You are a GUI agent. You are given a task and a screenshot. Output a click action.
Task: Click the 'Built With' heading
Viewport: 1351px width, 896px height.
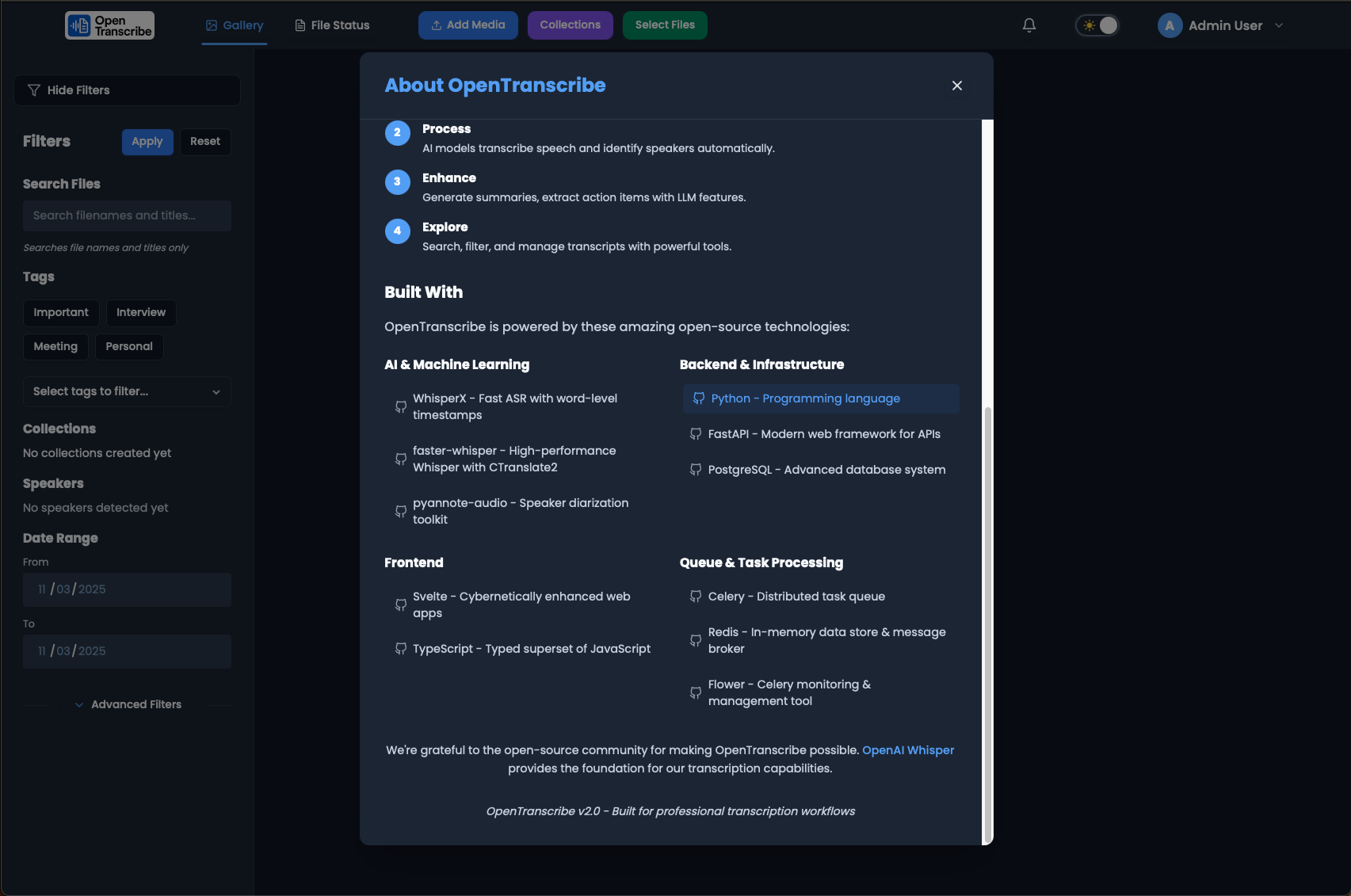[424, 293]
